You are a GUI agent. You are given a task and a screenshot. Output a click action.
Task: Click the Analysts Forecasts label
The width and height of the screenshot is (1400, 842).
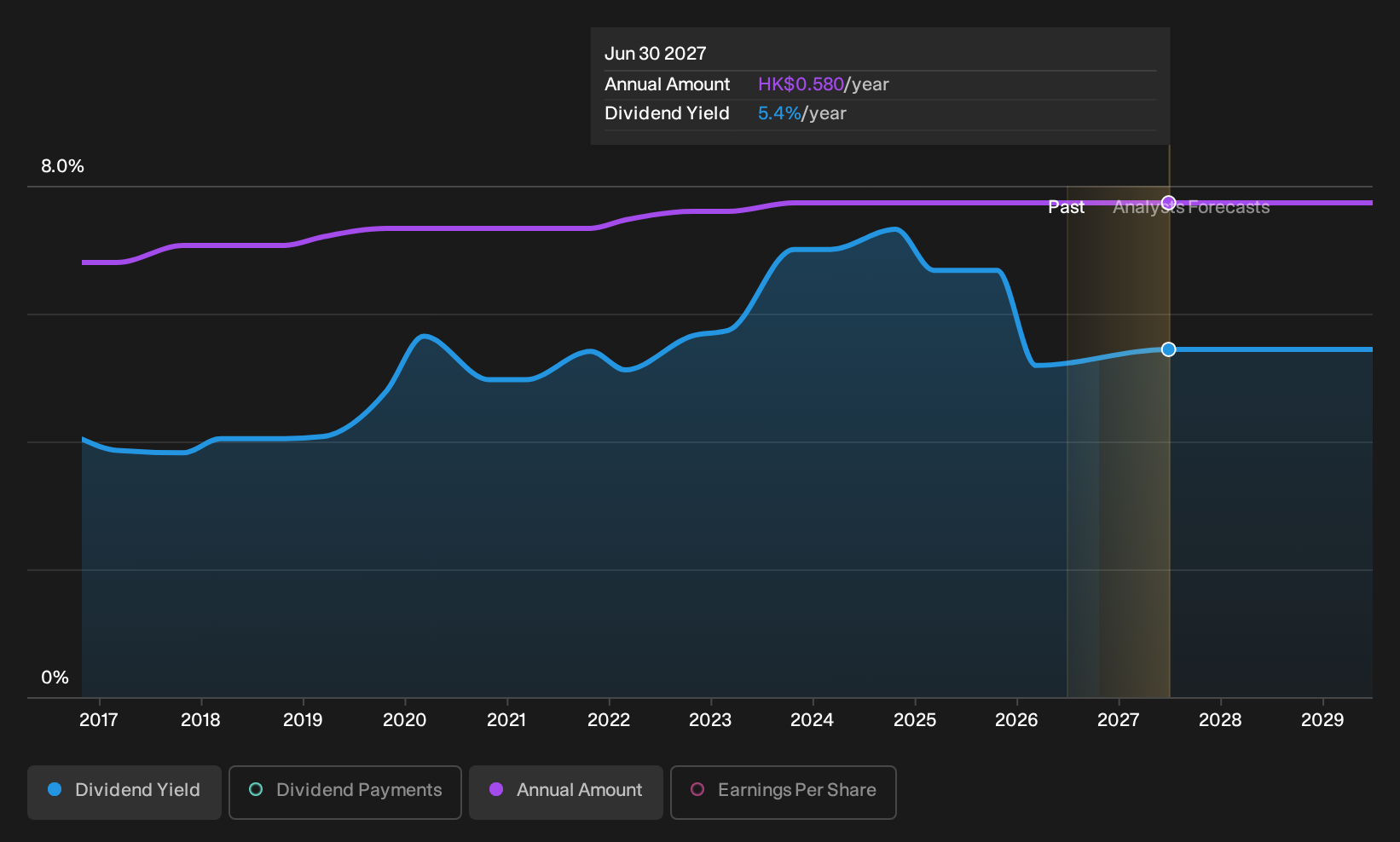[x=1191, y=207]
